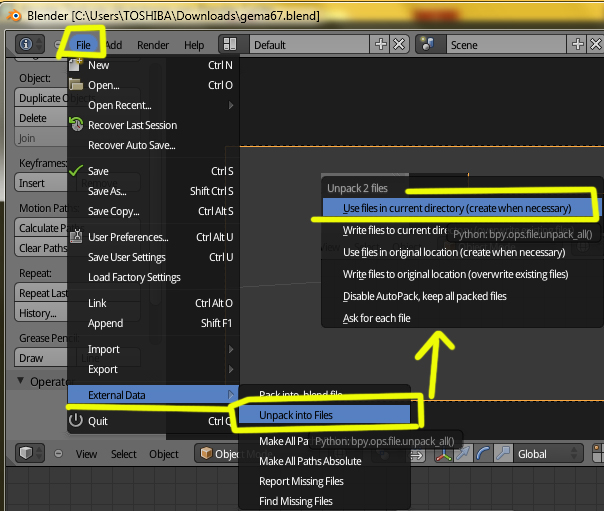Image resolution: width=604 pixels, height=511 pixels.
Task: Select Find Missing Files
Action: click(324, 501)
